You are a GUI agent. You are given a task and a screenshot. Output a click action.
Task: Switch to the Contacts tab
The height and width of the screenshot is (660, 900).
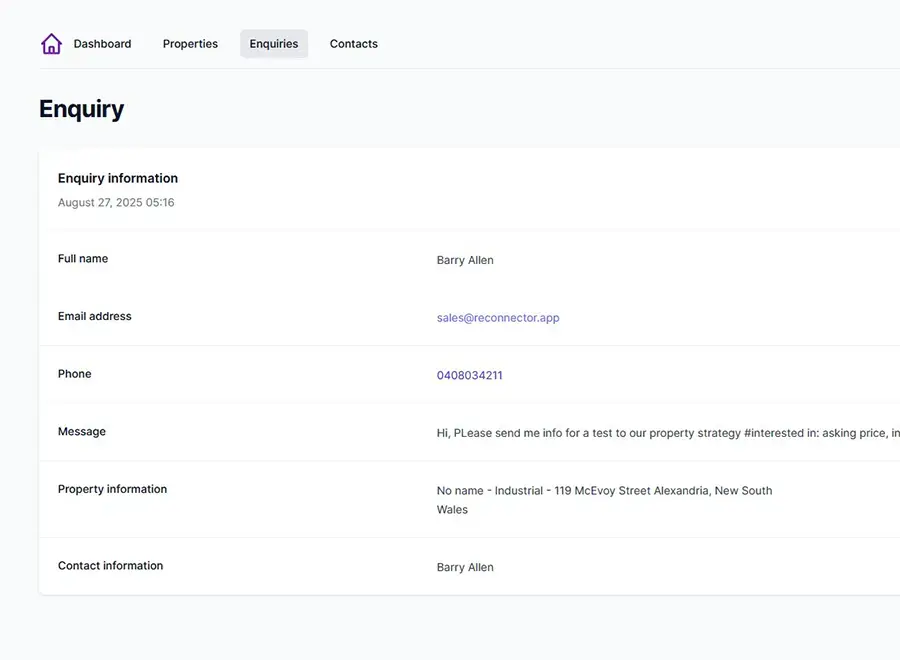click(353, 44)
